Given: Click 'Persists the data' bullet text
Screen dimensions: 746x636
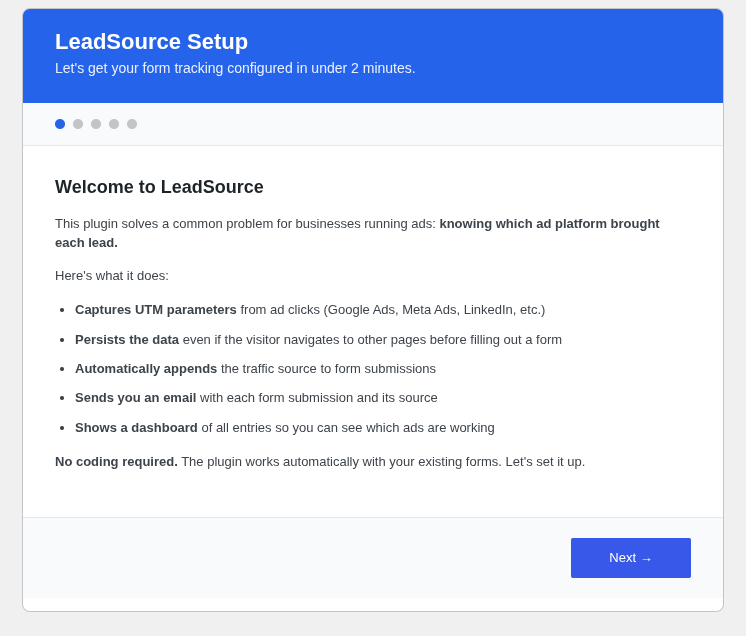Looking at the screenshot, I should tap(127, 340).
